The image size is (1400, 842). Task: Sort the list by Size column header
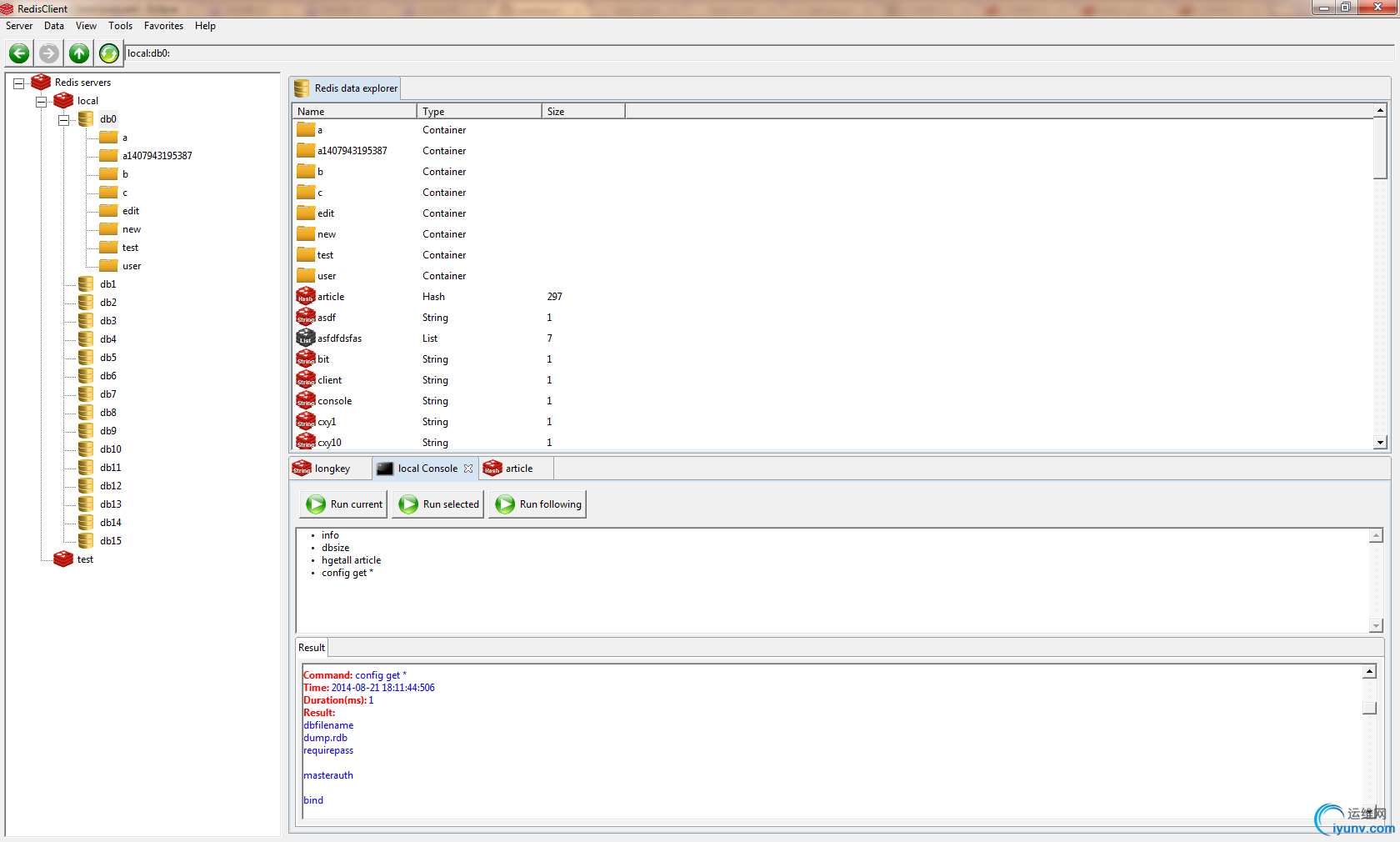(583, 112)
